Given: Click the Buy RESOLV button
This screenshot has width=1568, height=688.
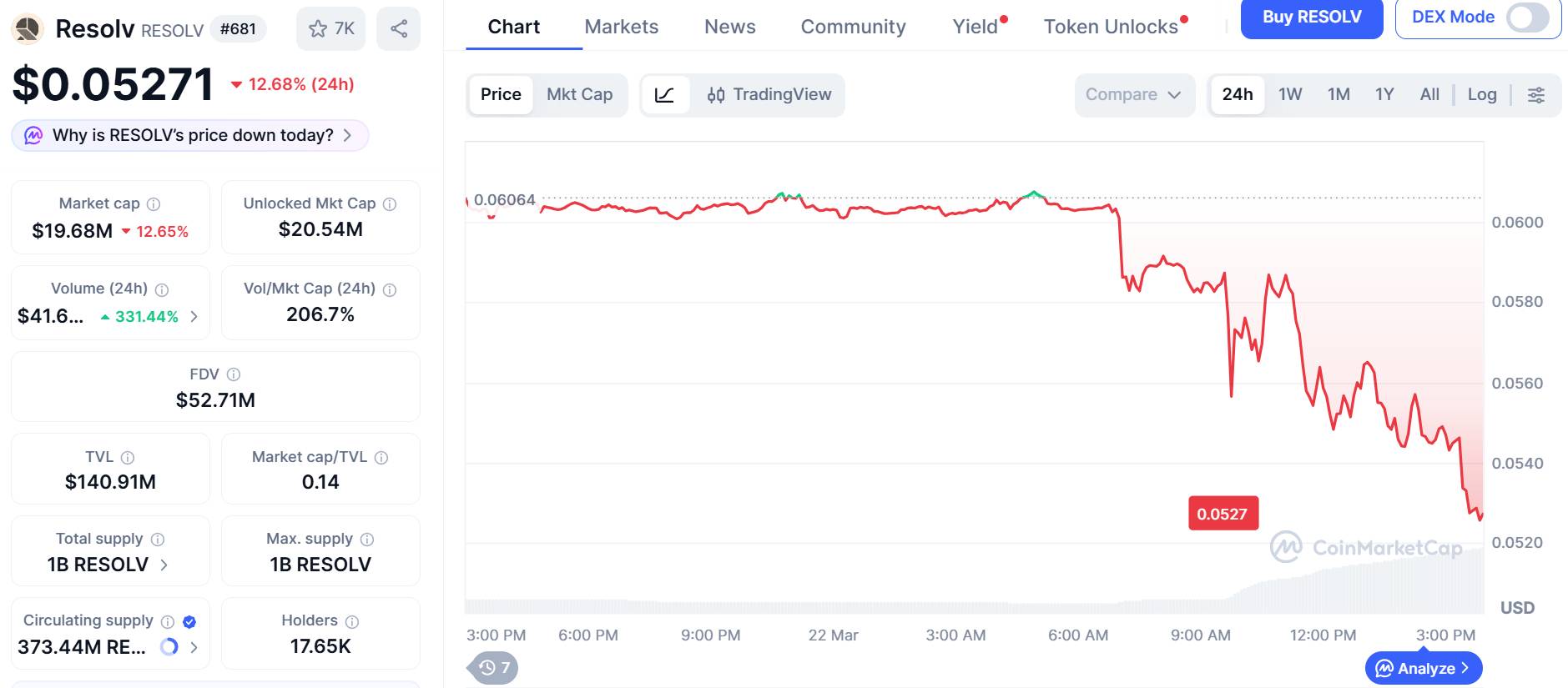Looking at the screenshot, I should [1311, 17].
